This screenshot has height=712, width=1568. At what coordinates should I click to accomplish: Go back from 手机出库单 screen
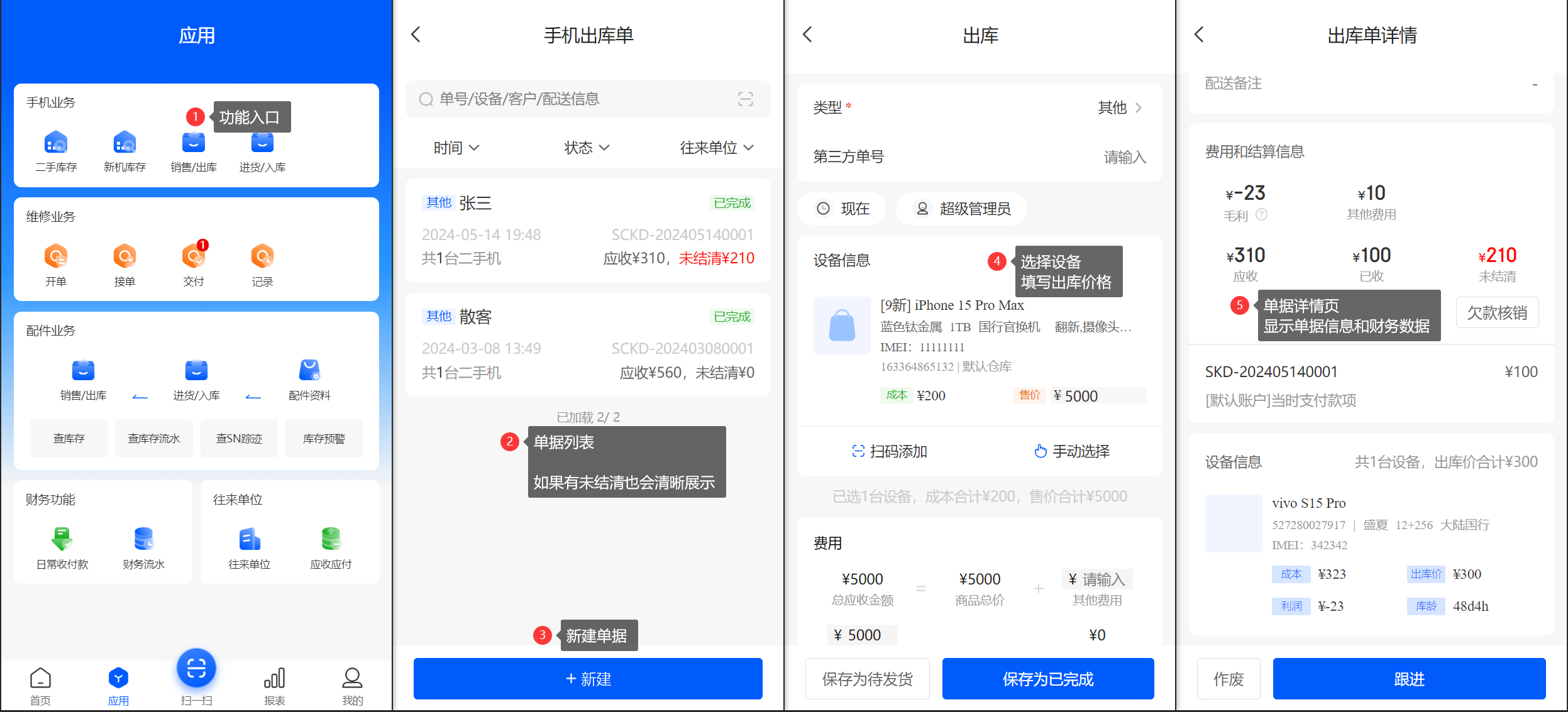point(416,35)
